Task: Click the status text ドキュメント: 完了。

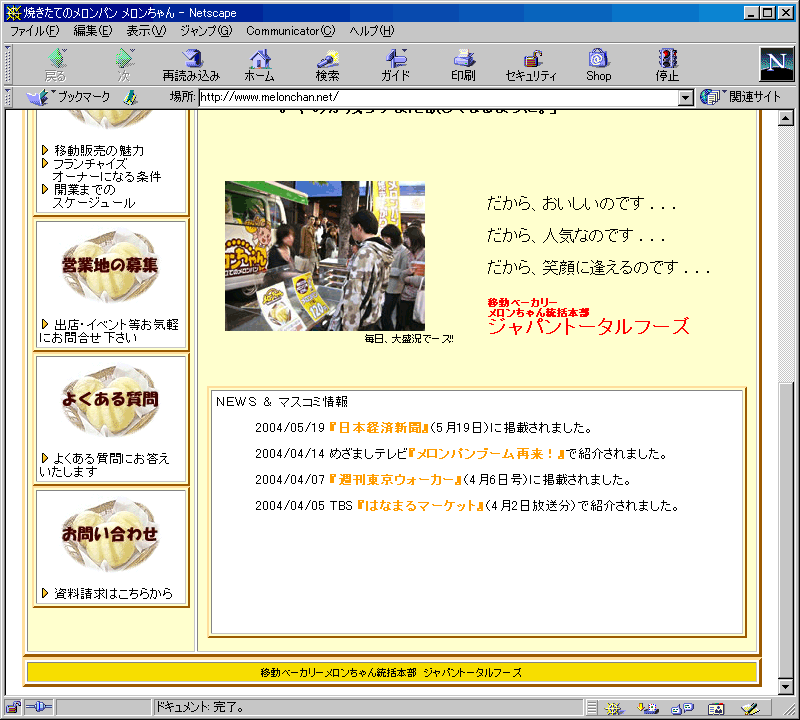Action: coord(199,707)
